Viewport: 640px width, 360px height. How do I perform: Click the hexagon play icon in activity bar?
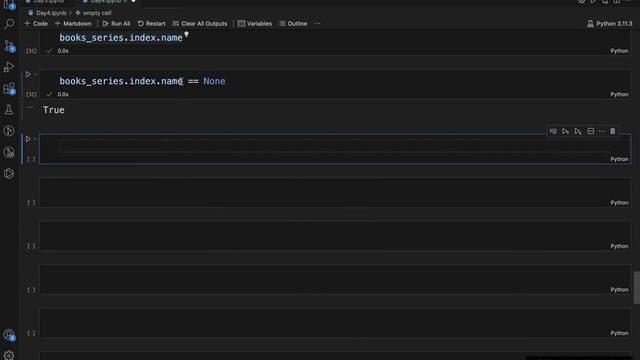click(x=9, y=173)
